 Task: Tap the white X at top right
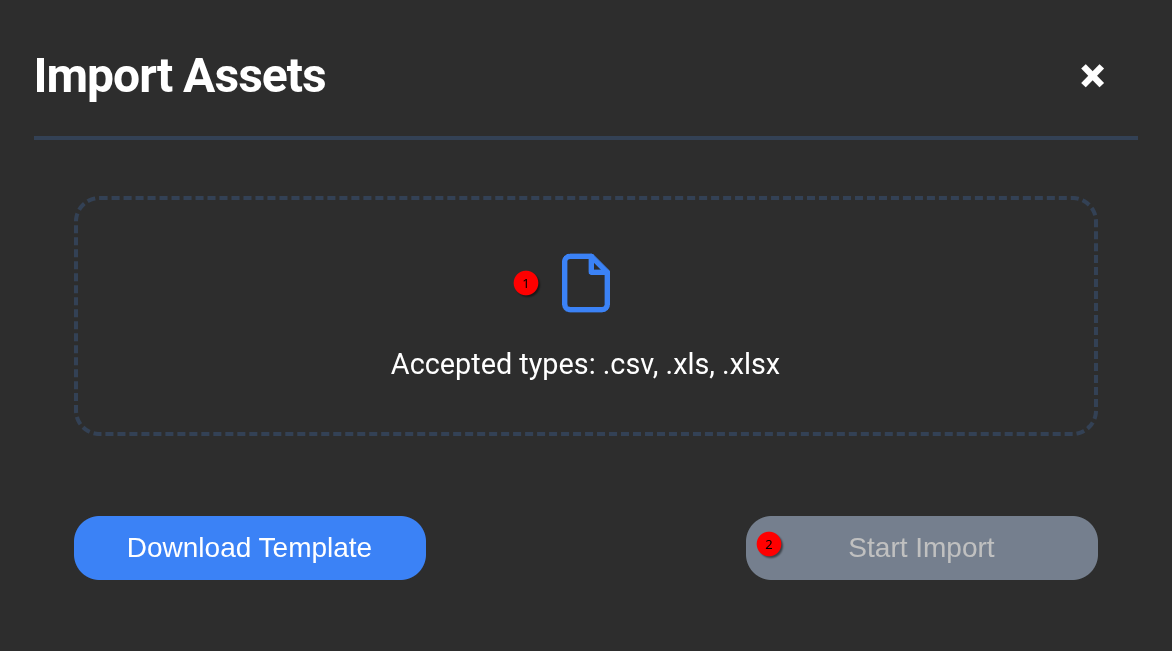(x=1092, y=76)
